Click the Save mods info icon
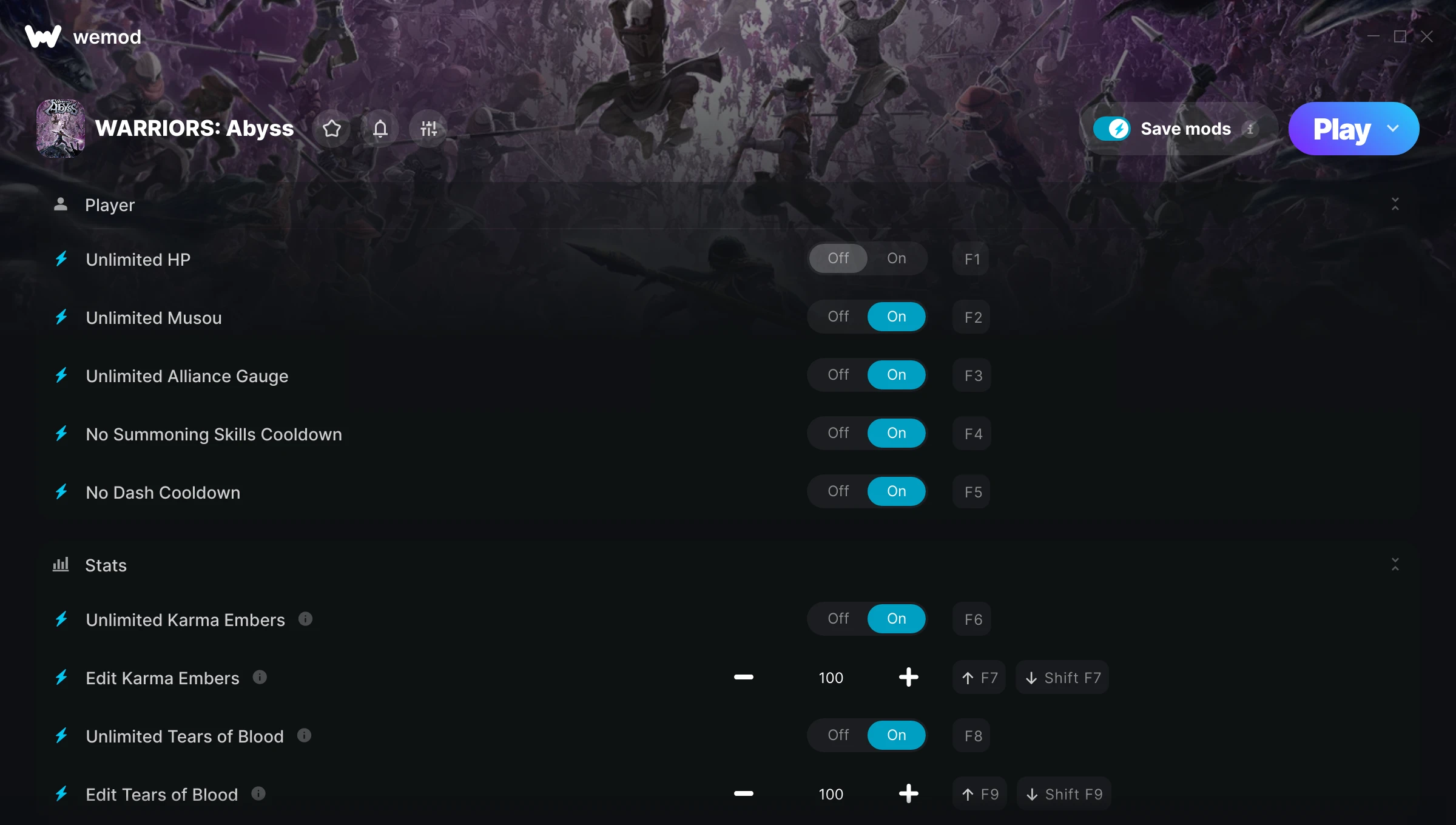This screenshot has height=825, width=1456. point(1250,129)
